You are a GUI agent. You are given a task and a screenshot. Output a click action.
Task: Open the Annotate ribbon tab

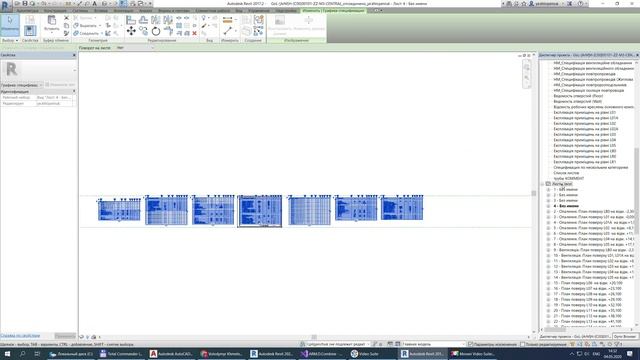[x=123, y=11]
